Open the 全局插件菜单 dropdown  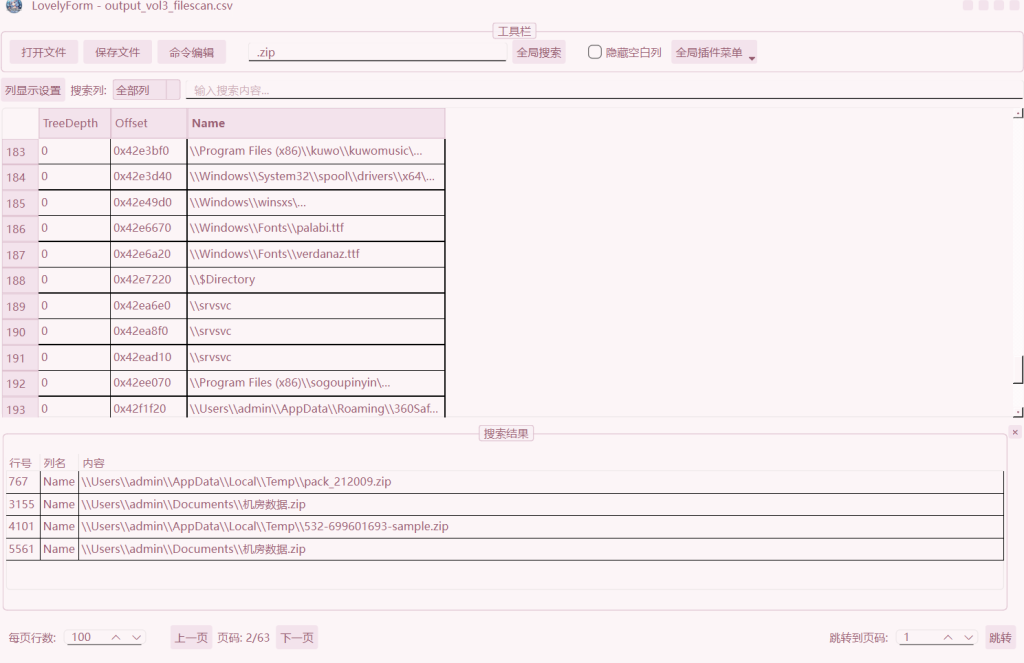(x=714, y=52)
